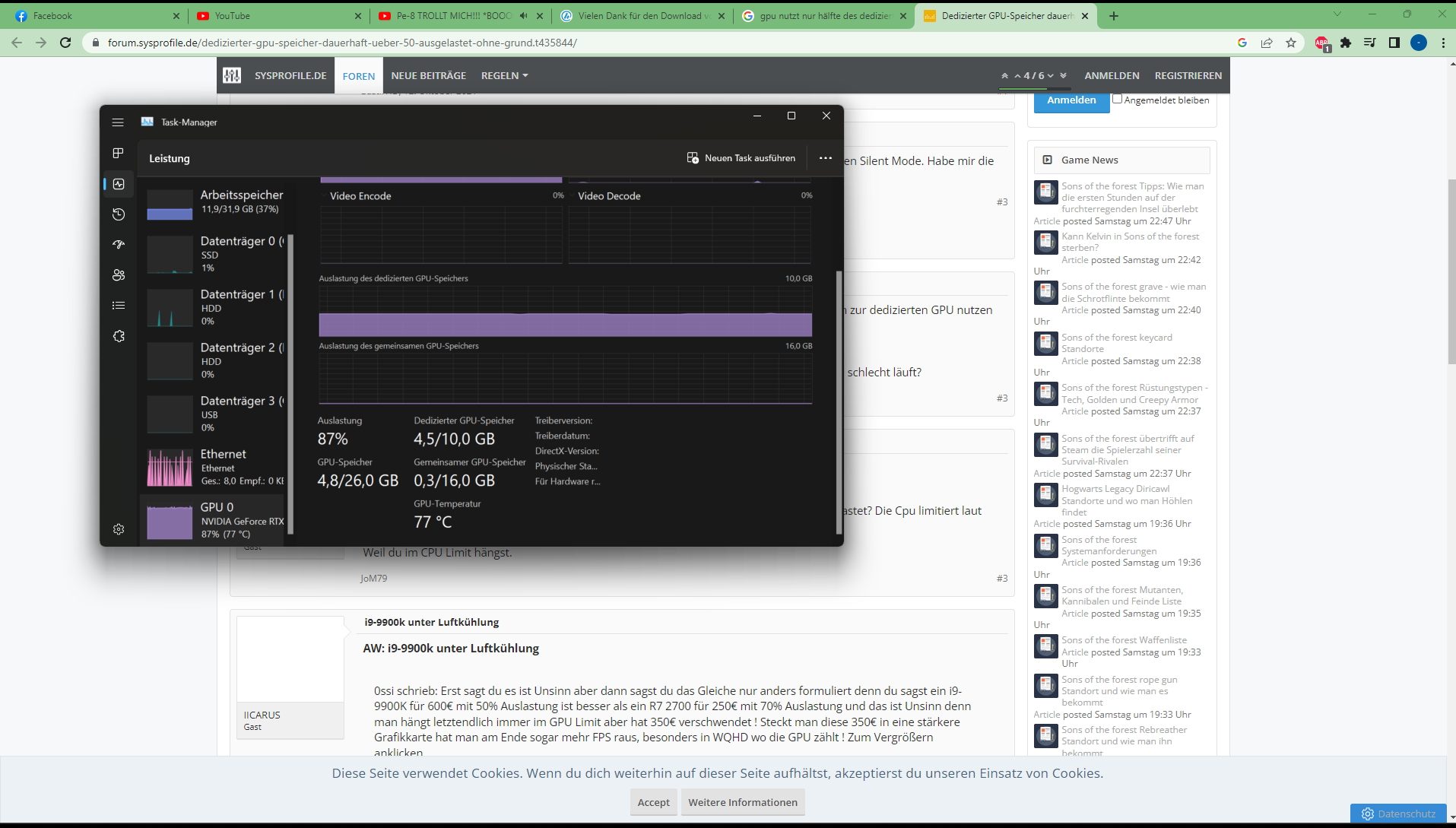The height and width of the screenshot is (828, 1456).
Task: Open Adblock Plus extension
Action: (x=1322, y=43)
